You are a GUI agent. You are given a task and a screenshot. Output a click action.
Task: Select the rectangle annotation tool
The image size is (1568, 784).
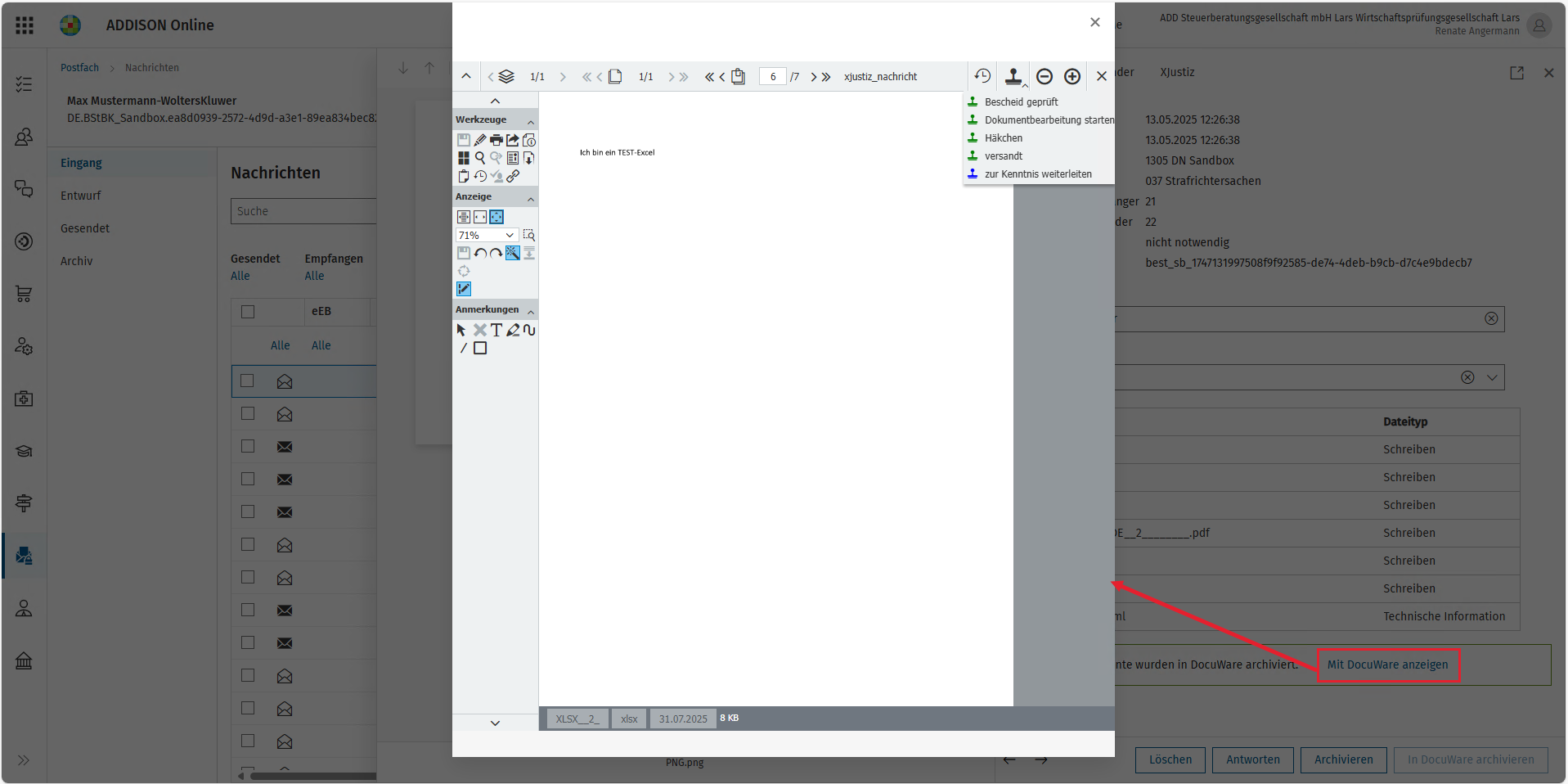click(480, 348)
